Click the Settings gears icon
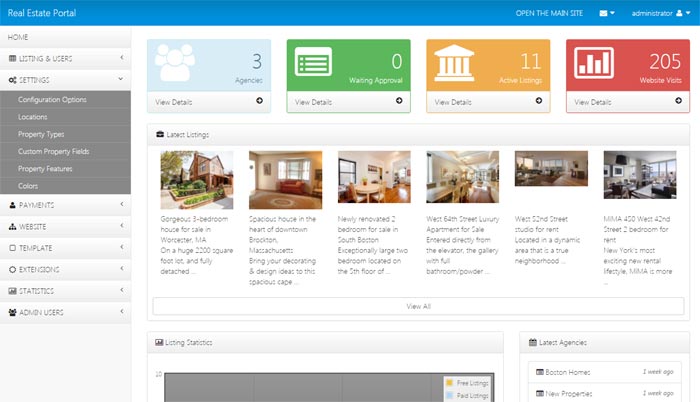 [12, 80]
